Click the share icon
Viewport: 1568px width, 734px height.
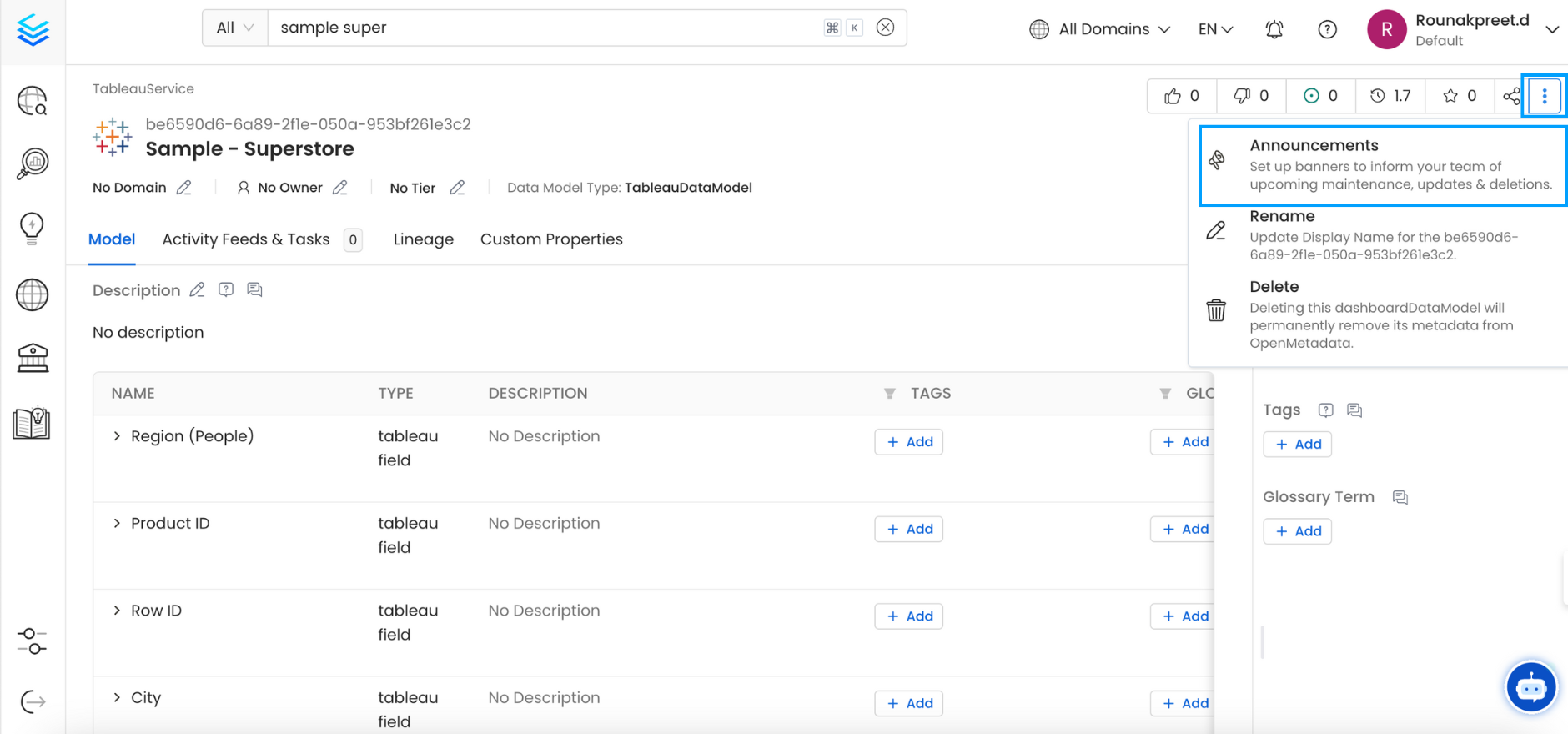click(1510, 96)
